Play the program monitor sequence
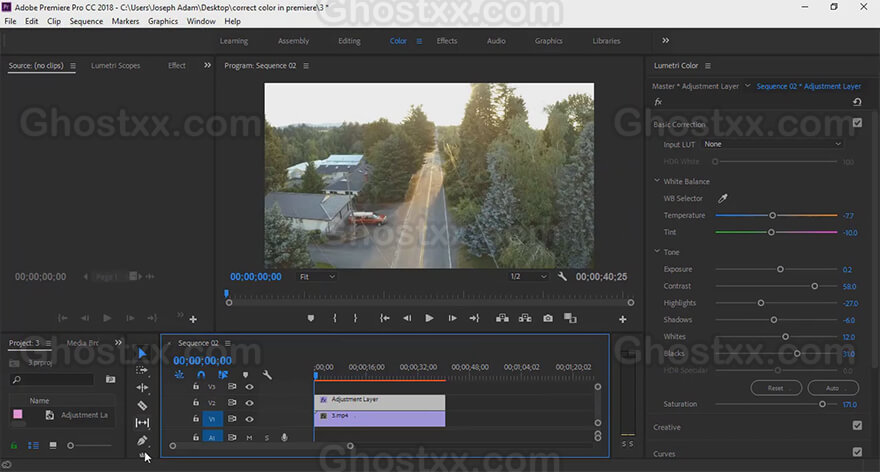The width and height of the screenshot is (880, 472). click(429, 318)
